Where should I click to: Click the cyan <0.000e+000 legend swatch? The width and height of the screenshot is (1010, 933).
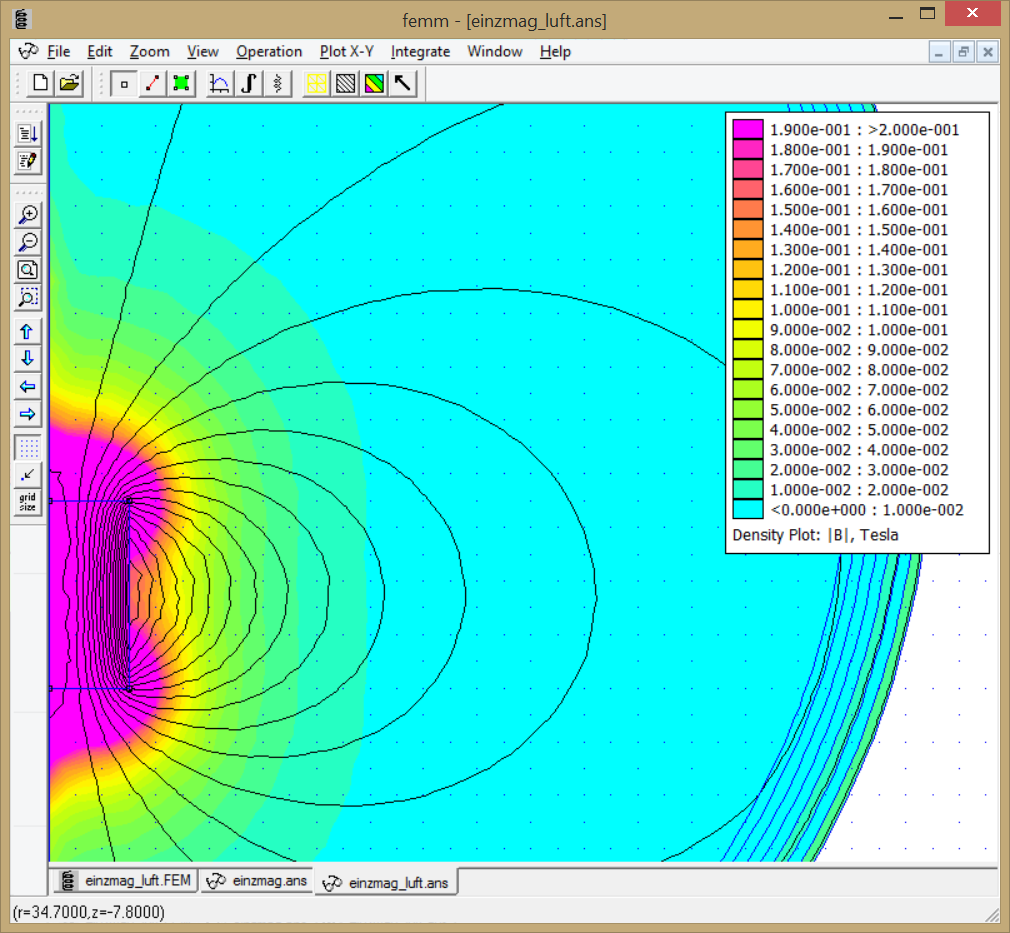(748, 510)
